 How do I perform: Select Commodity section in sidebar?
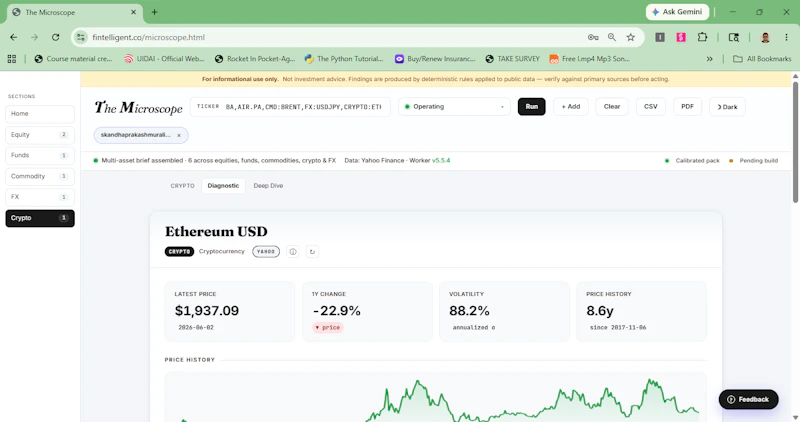point(40,176)
